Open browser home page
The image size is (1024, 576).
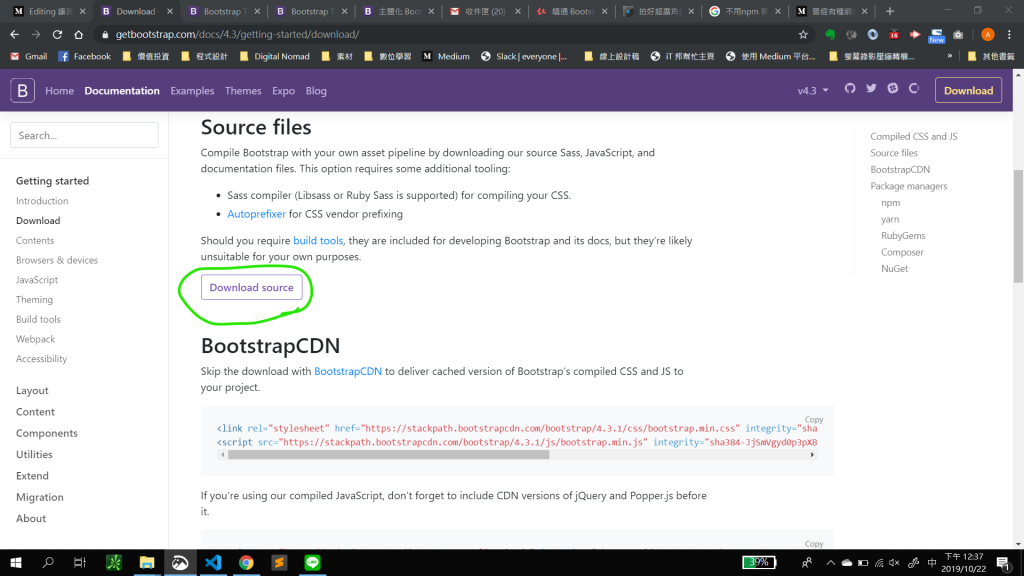click(78, 34)
